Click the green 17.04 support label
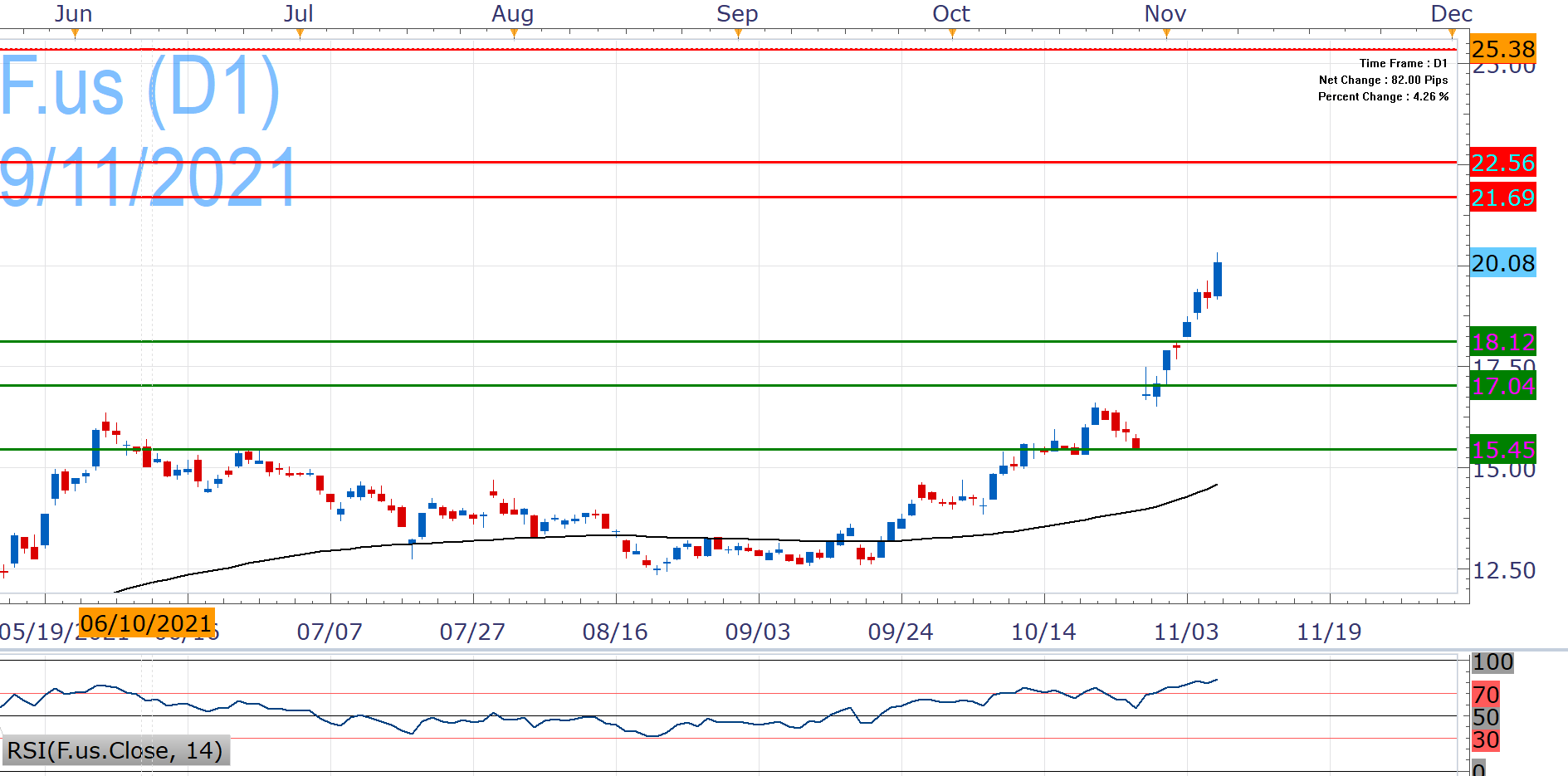Viewport: 1568px width, 776px height. (x=1502, y=386)
